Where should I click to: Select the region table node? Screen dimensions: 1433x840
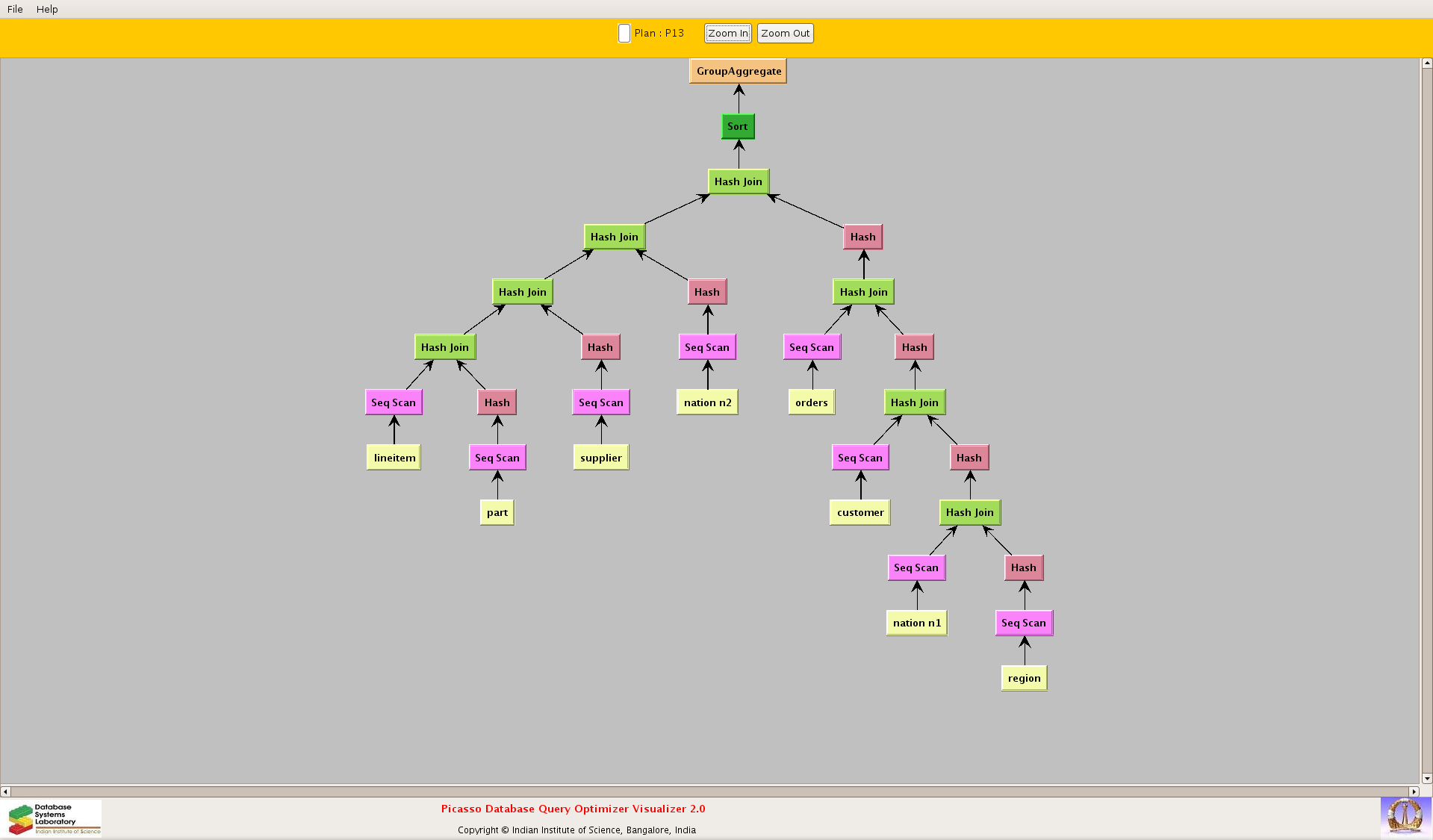[1024, 679]
